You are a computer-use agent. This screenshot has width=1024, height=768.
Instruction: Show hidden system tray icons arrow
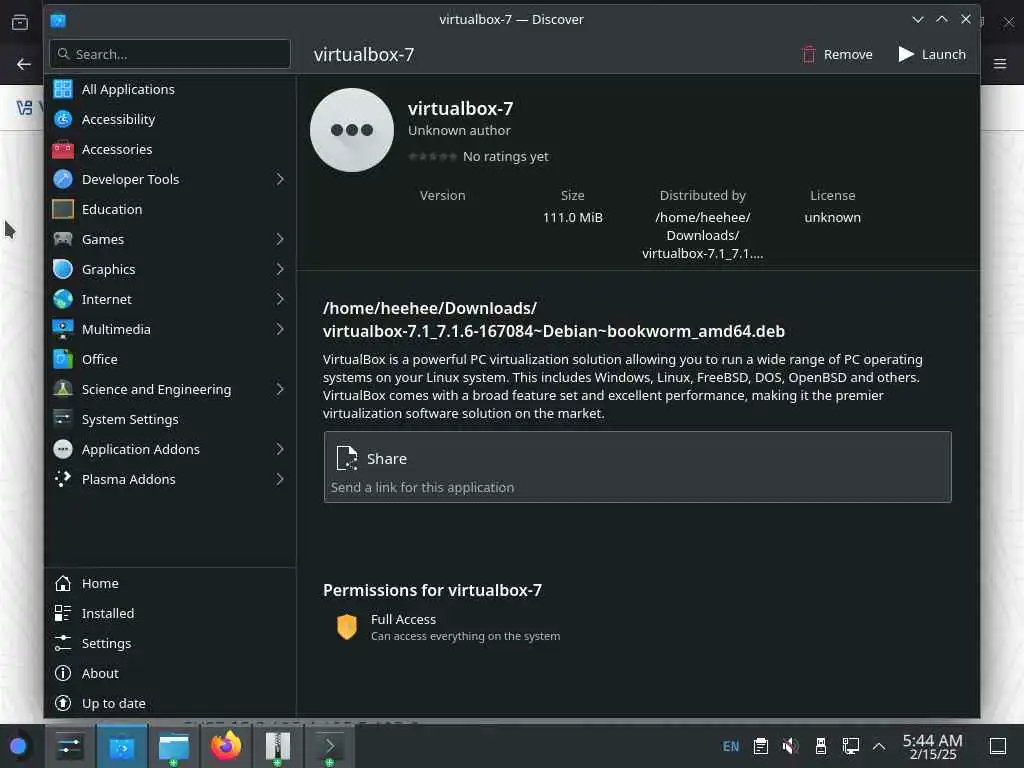pyautogui.click(x=879, y=746)
